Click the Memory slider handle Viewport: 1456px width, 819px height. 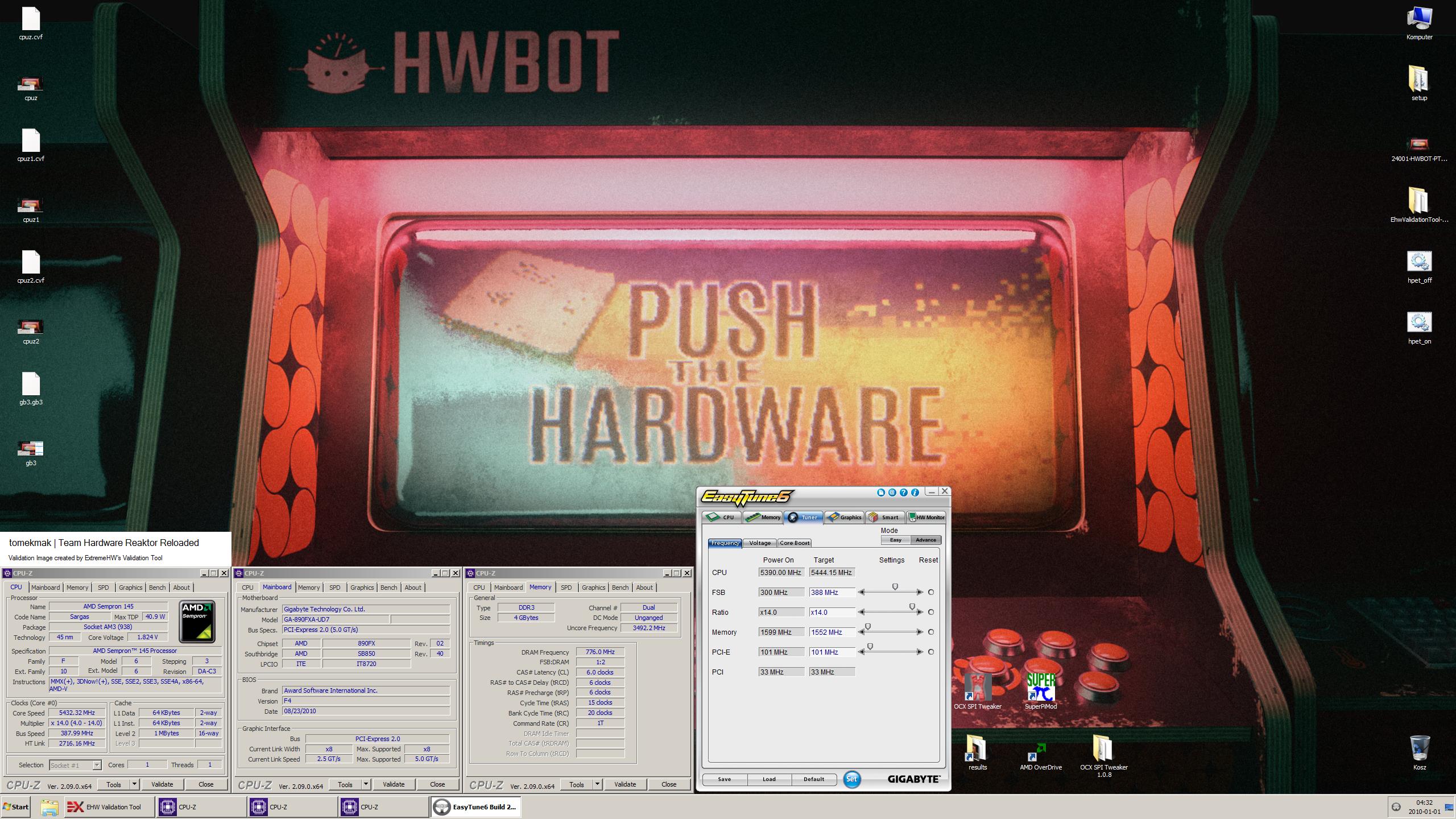tap(867, 627)
